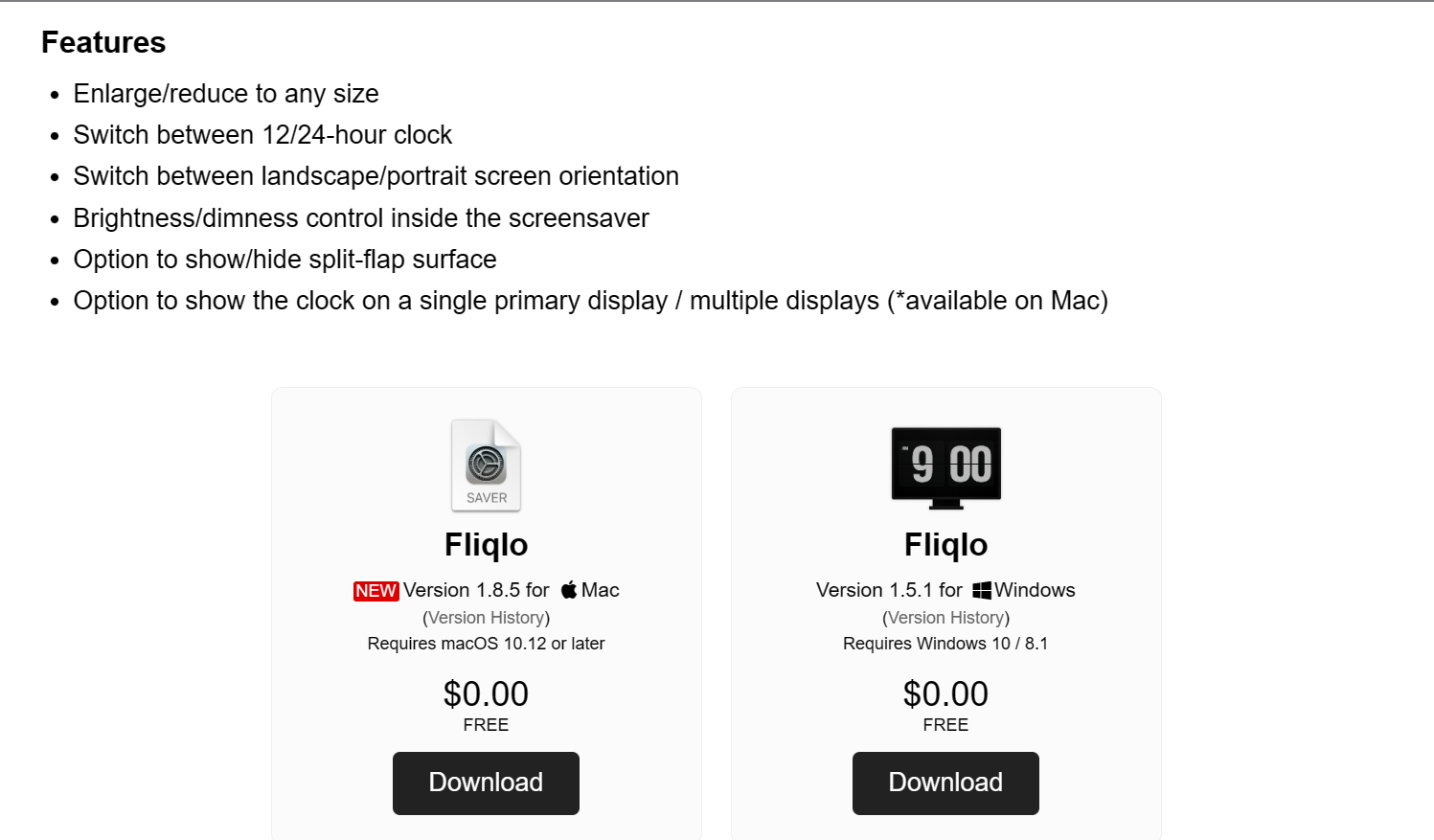Click the red NEW badge

click(376, 591)
